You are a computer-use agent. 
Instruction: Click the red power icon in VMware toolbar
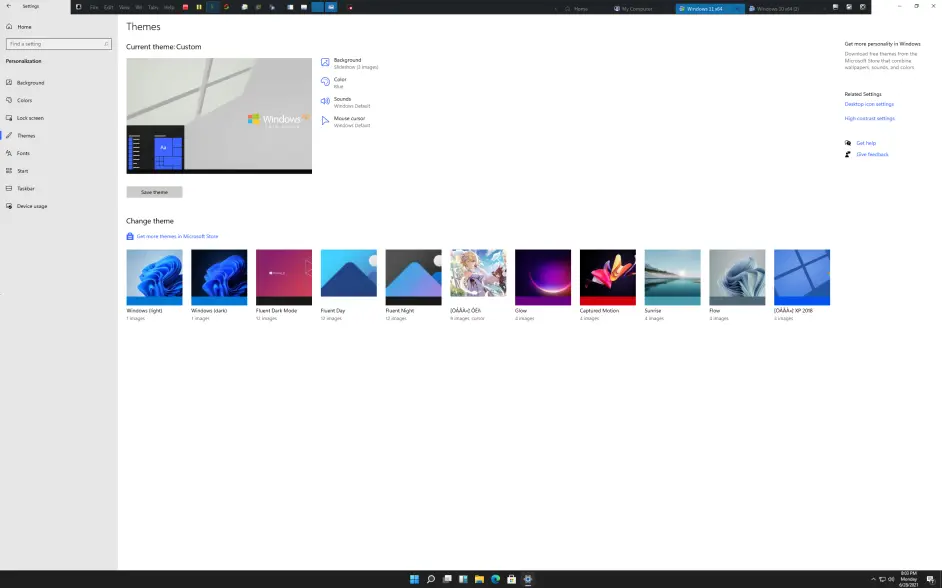(185, 7)
